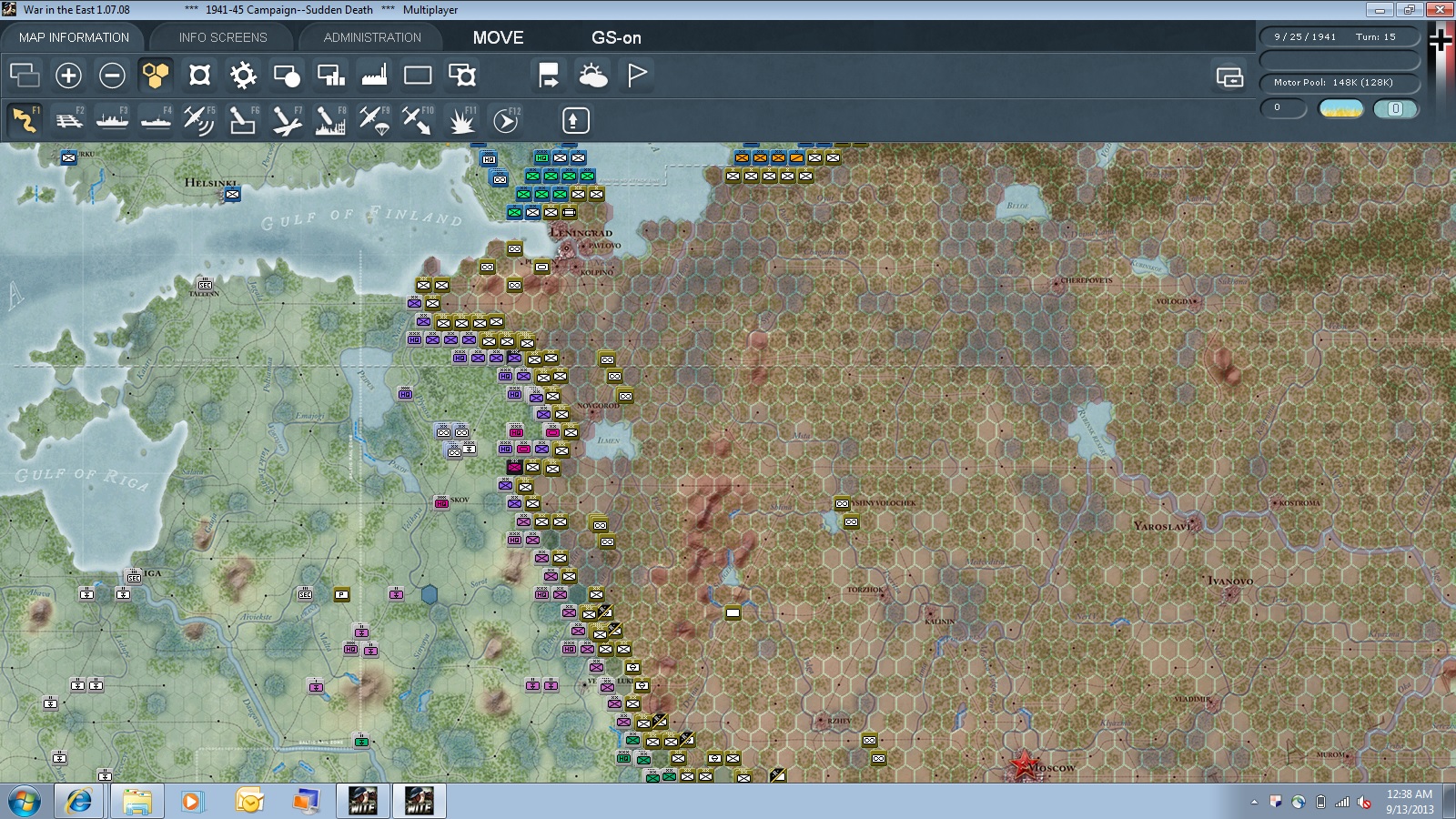Toggle the hex grid display button
This screenshot has width=1456, height=819.
pos(156,75)
